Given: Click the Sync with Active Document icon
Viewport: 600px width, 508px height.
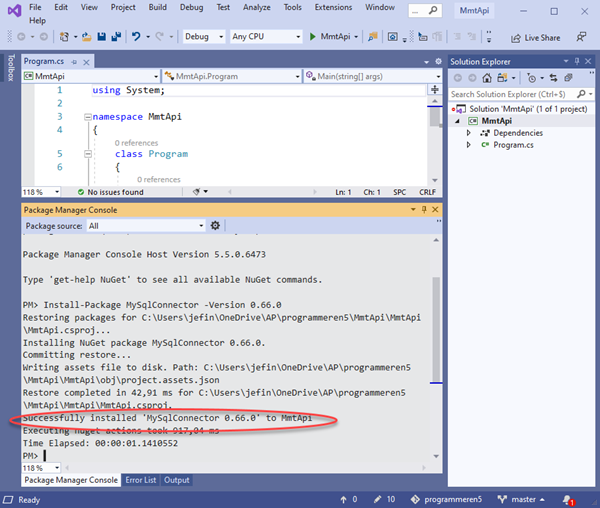Looking at the screenshot, I should [x=553, y=78].
